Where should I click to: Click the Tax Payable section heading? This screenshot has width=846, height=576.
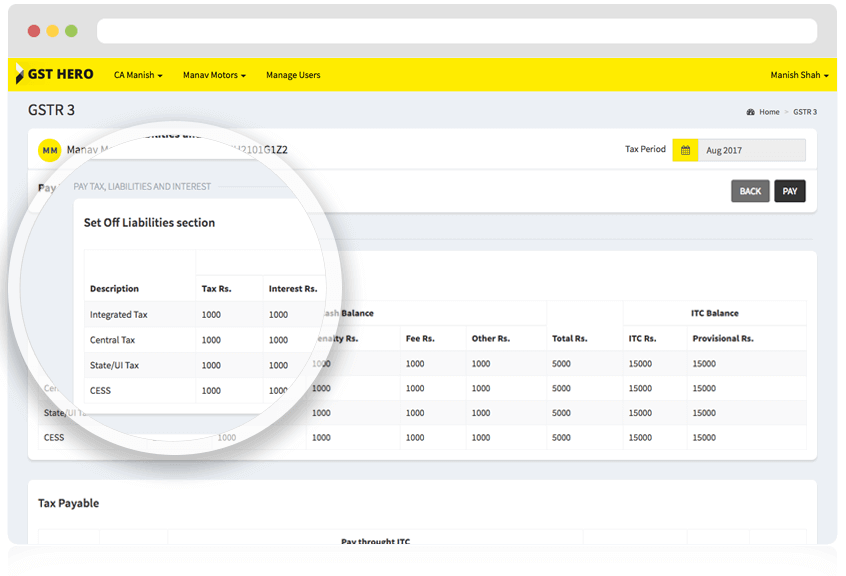coord(69,503)
